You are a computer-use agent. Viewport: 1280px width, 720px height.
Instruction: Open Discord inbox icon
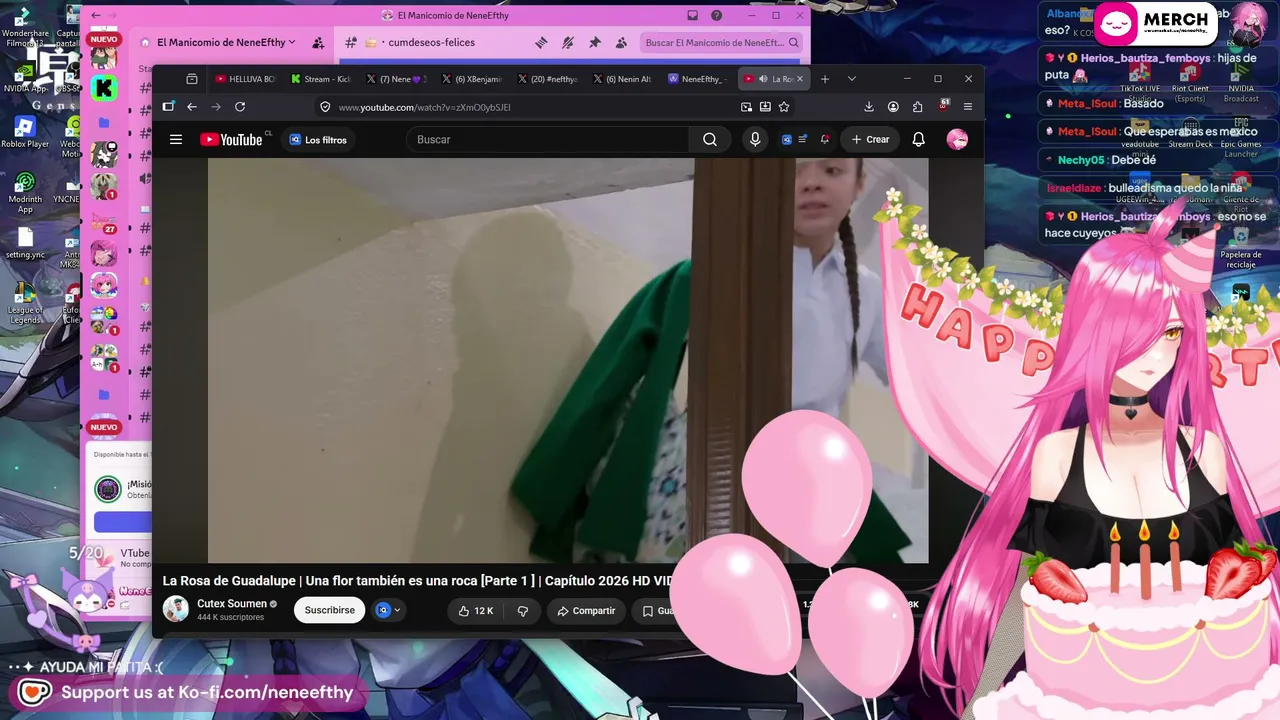coord(692,15)
